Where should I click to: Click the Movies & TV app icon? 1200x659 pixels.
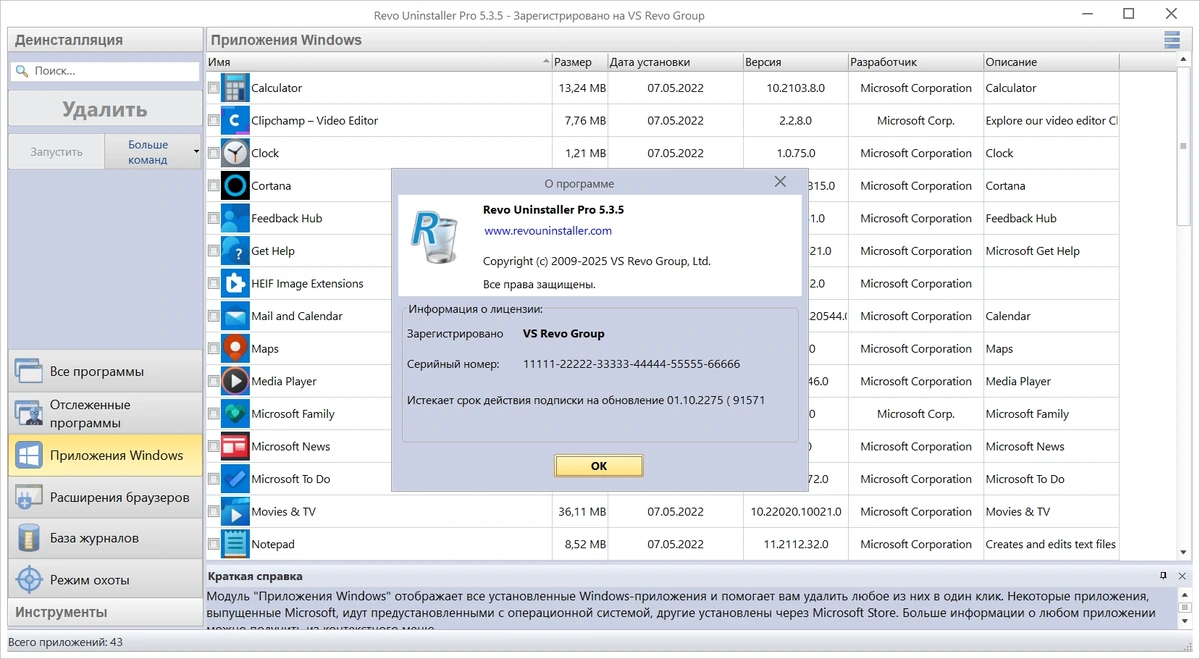tap(235, 512)
